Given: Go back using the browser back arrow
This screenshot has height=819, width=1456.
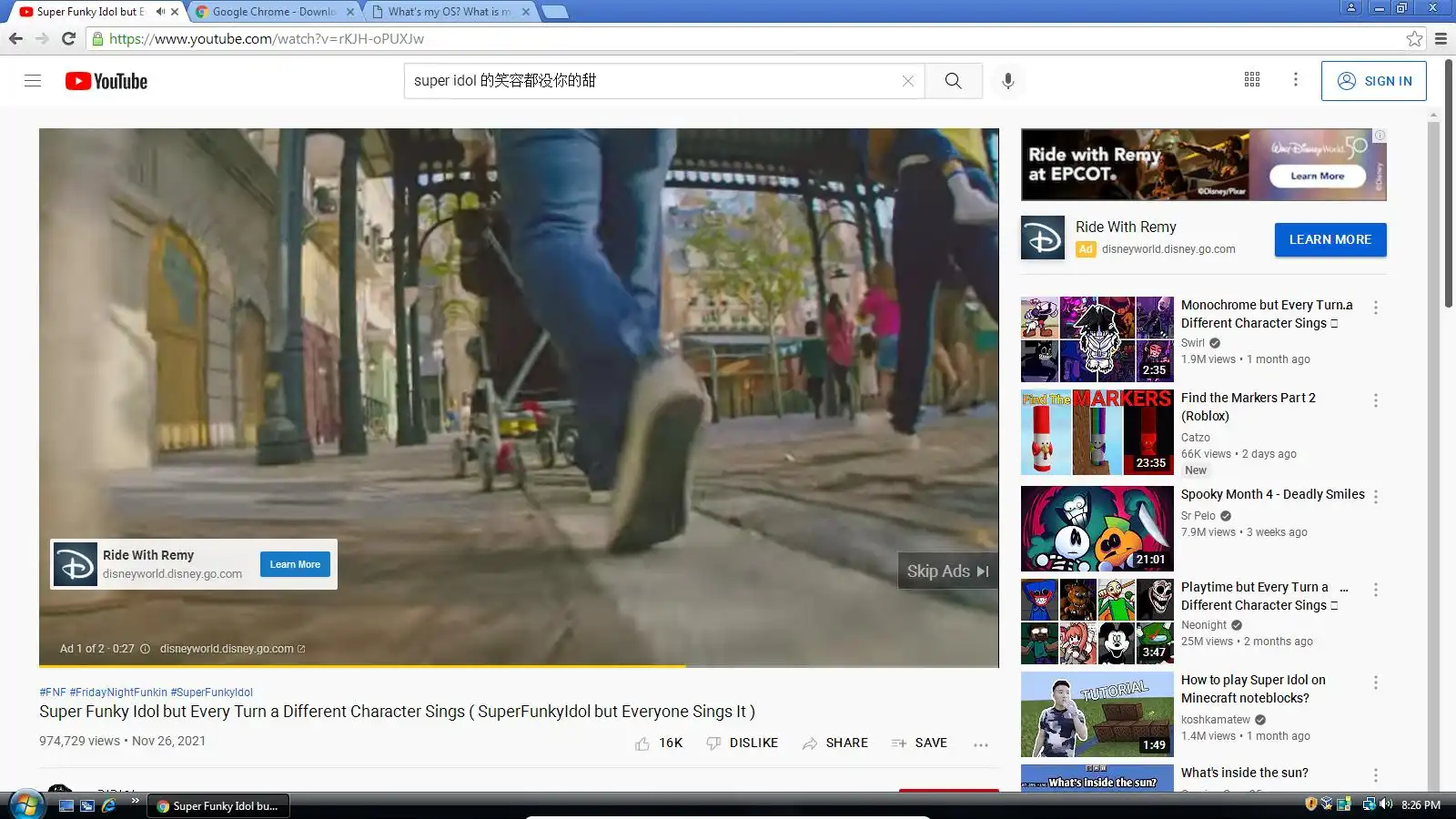Looking at the screenshot, I should (15, 38).
